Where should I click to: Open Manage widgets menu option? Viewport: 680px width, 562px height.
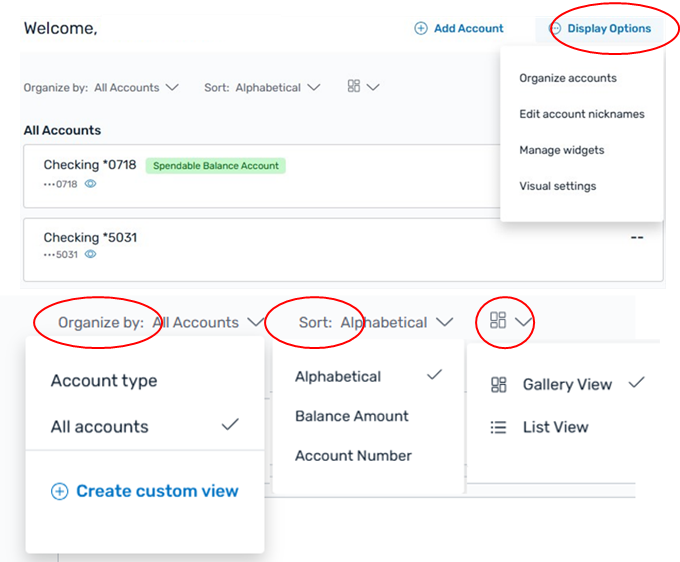click(x=562, y=150)
